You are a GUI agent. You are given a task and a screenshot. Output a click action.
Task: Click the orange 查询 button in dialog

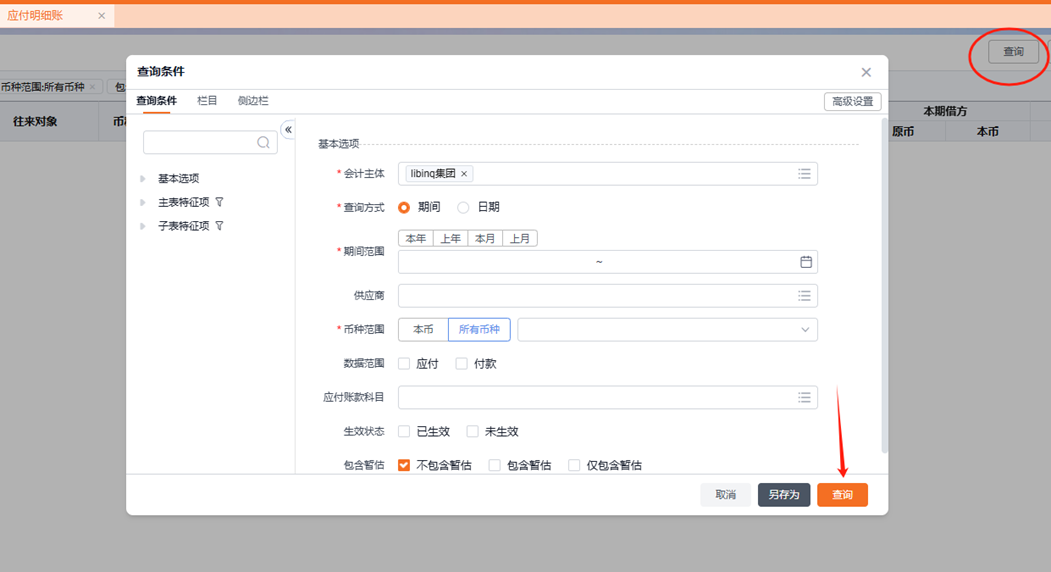[843, 495]
